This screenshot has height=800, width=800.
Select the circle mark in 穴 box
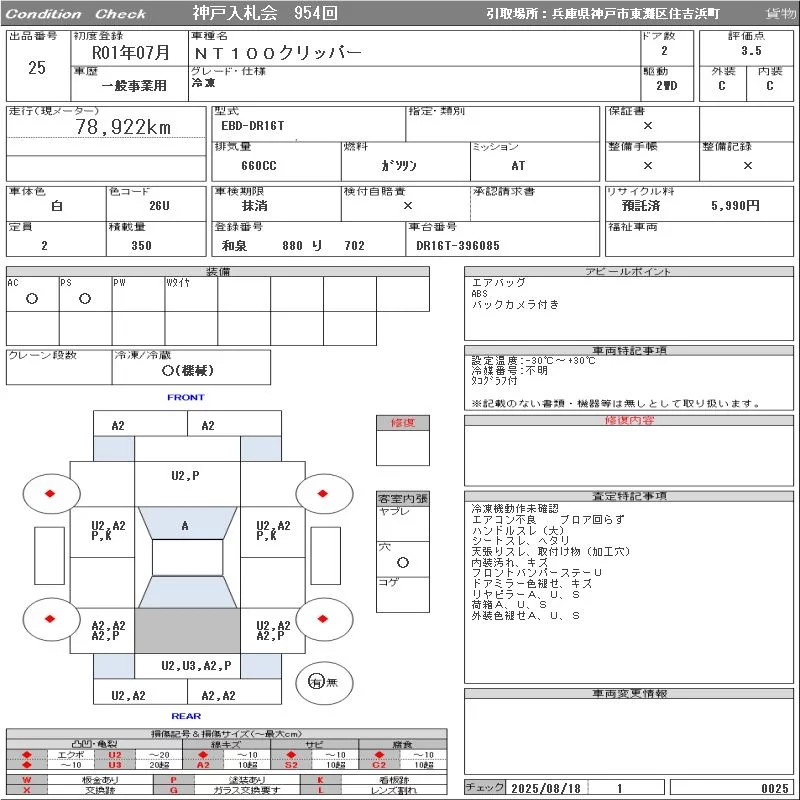tap(403, 562)
